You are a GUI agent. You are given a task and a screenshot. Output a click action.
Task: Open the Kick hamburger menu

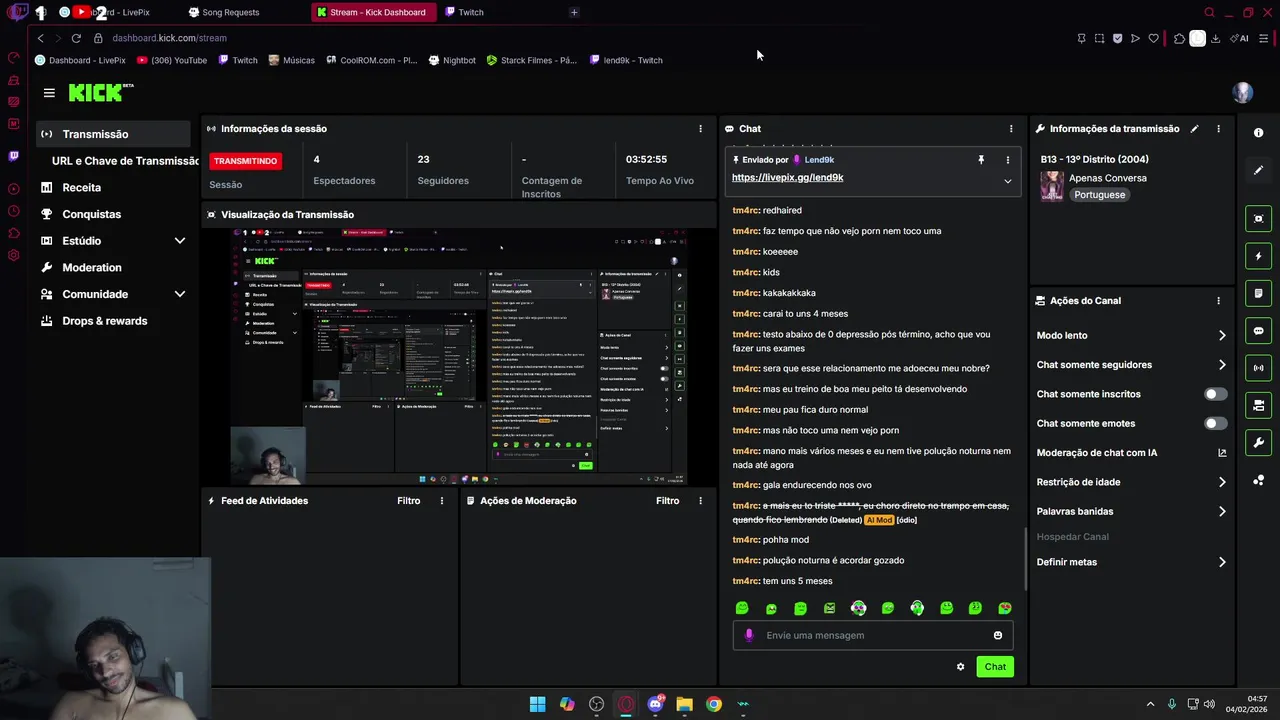(x=49, y=92)
